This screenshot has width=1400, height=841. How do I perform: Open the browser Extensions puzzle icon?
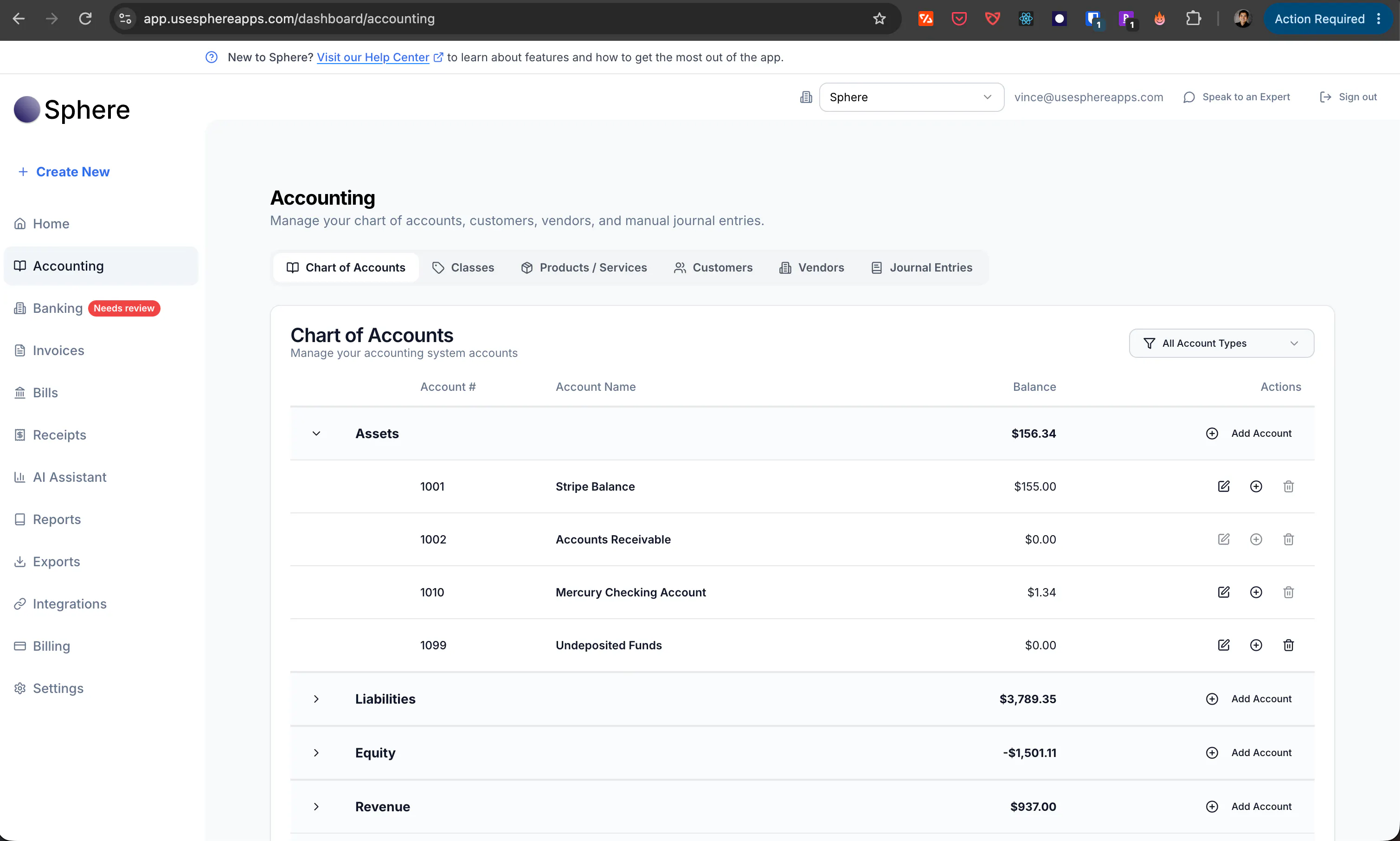(1193, 19)
